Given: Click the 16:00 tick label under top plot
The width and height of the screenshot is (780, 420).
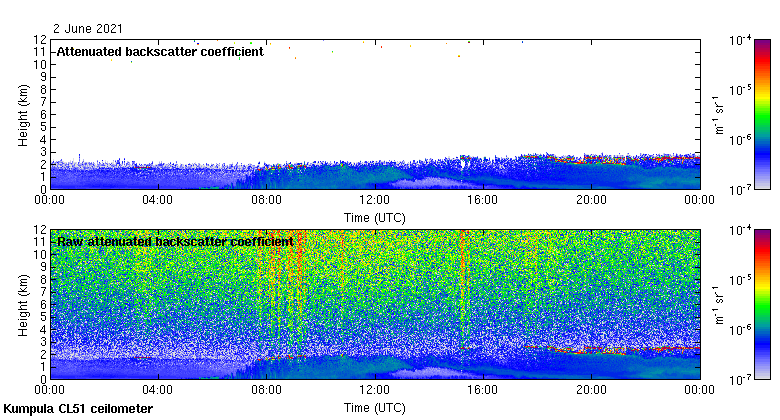Looking at the screenshot, I should click(483, 200).
